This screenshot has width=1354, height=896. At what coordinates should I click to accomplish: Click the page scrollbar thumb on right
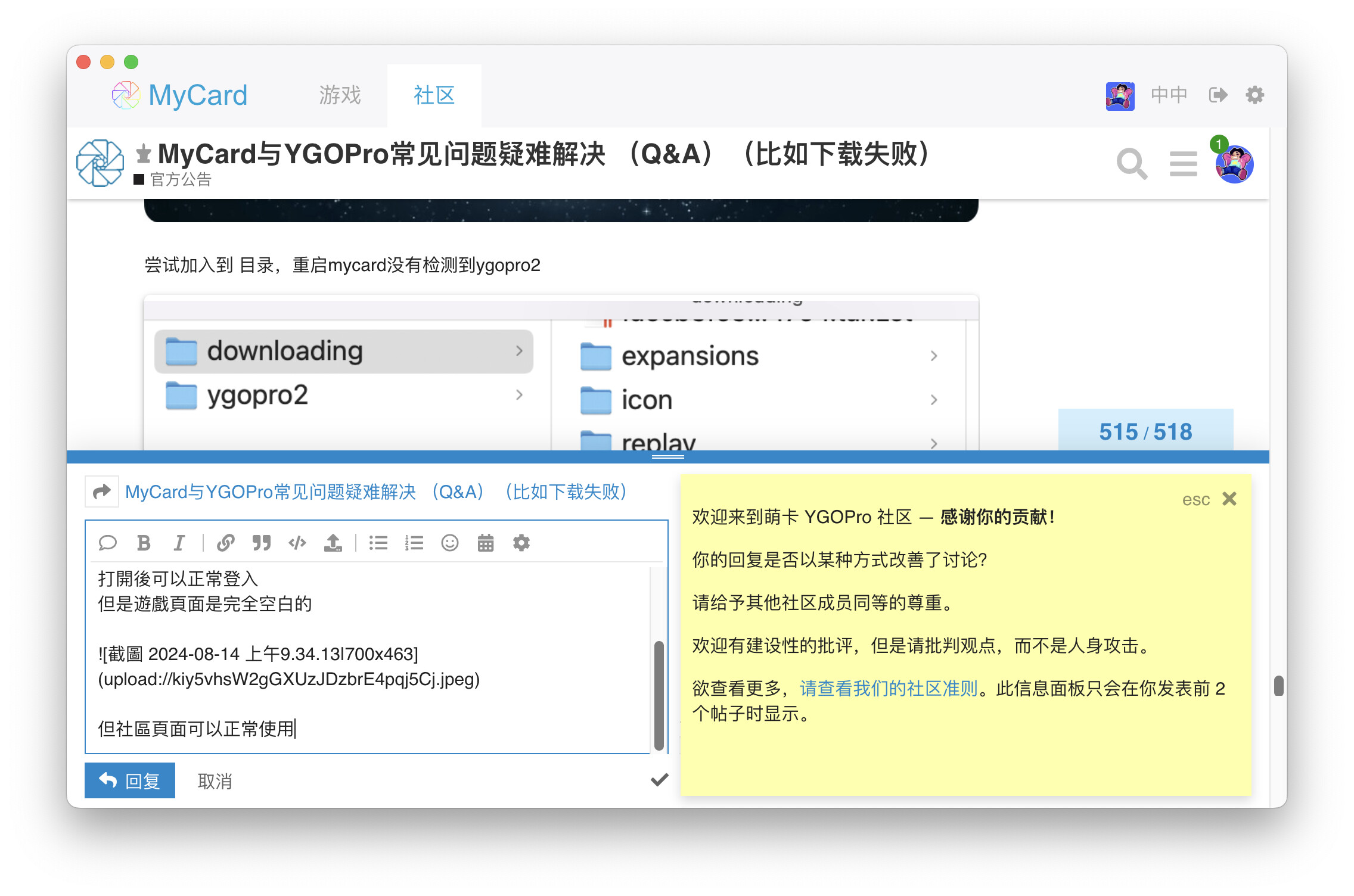pyautogui.click(x=1278, y=685)
